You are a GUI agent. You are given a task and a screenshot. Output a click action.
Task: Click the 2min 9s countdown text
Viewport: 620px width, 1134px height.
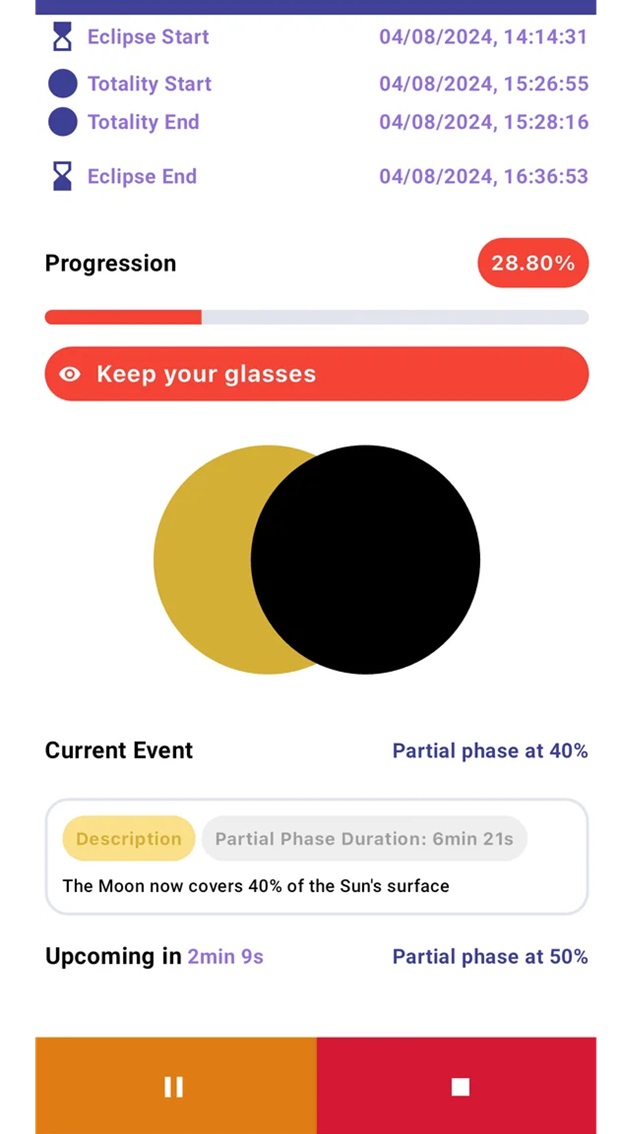[225, 956]
